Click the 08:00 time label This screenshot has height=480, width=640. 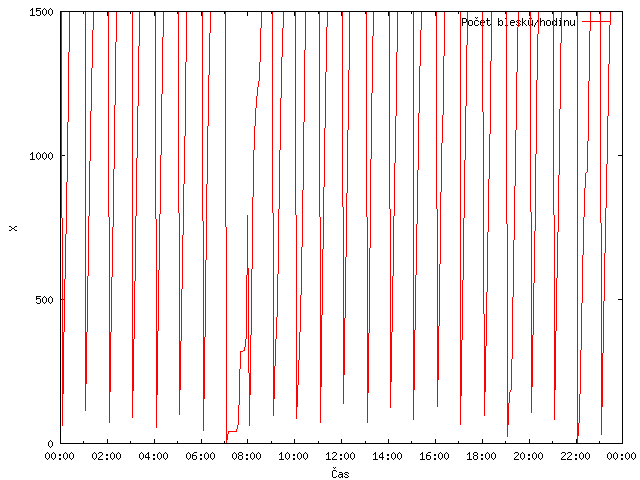pyautogui.click(x=247, y=456)
